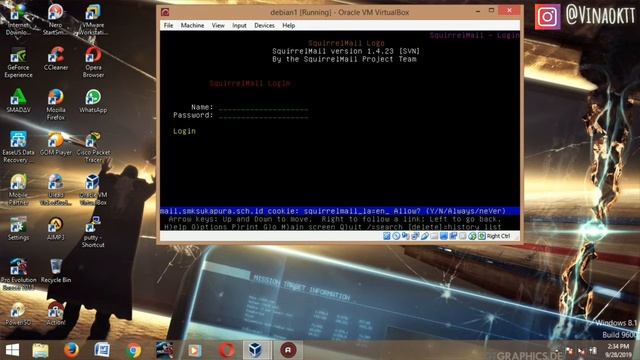Open Ulead VideoStudio desktop icon
The image size is (640, 360).
click(56, 189)
